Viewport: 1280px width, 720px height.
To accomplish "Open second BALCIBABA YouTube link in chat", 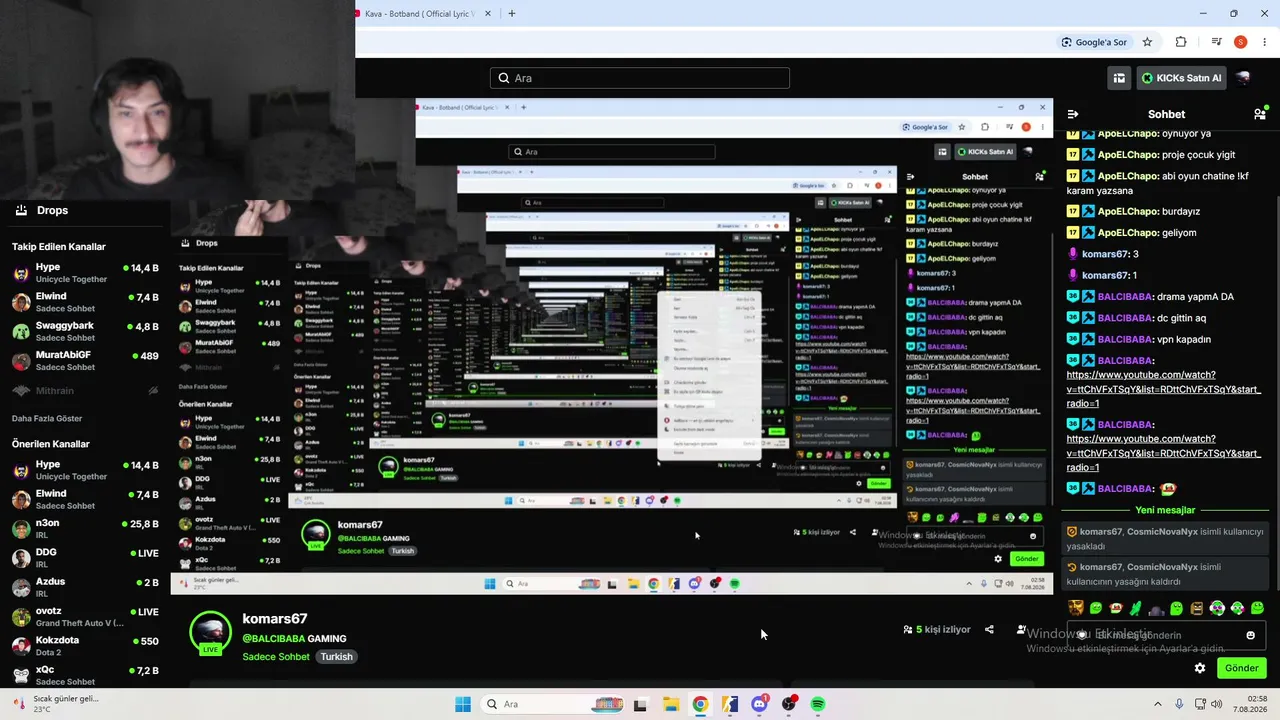I will (1164, 453).
